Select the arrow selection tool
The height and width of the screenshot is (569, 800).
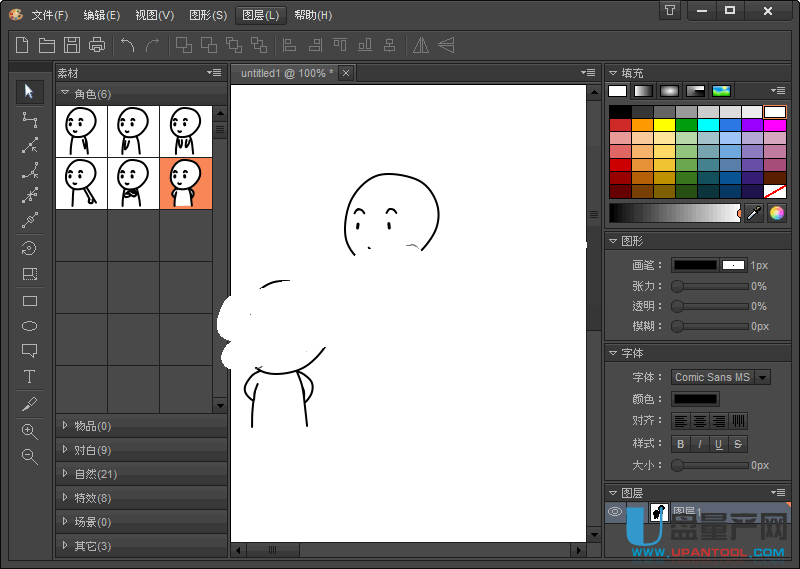tap(29, 92)
